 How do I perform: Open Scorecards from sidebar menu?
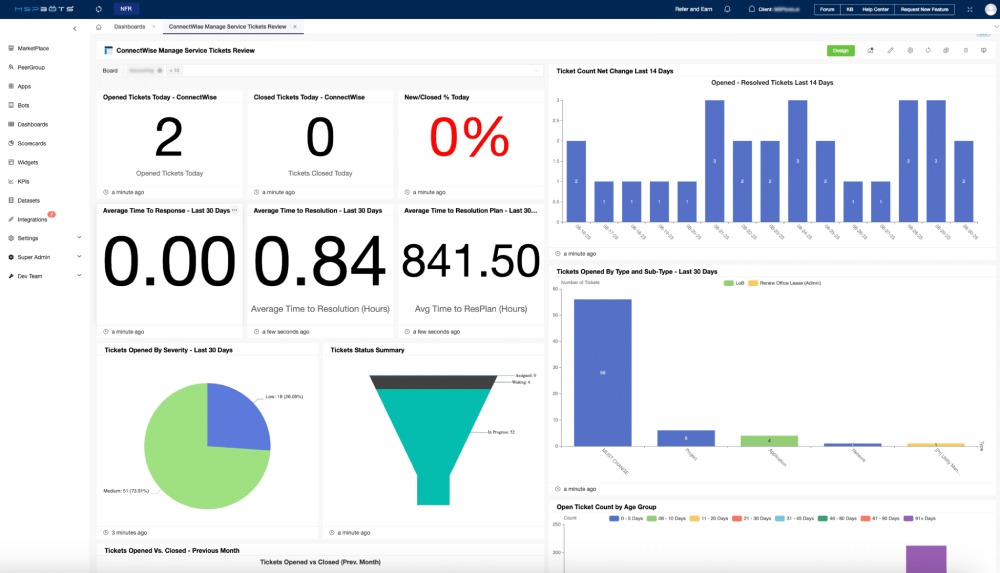coord(31,143)
